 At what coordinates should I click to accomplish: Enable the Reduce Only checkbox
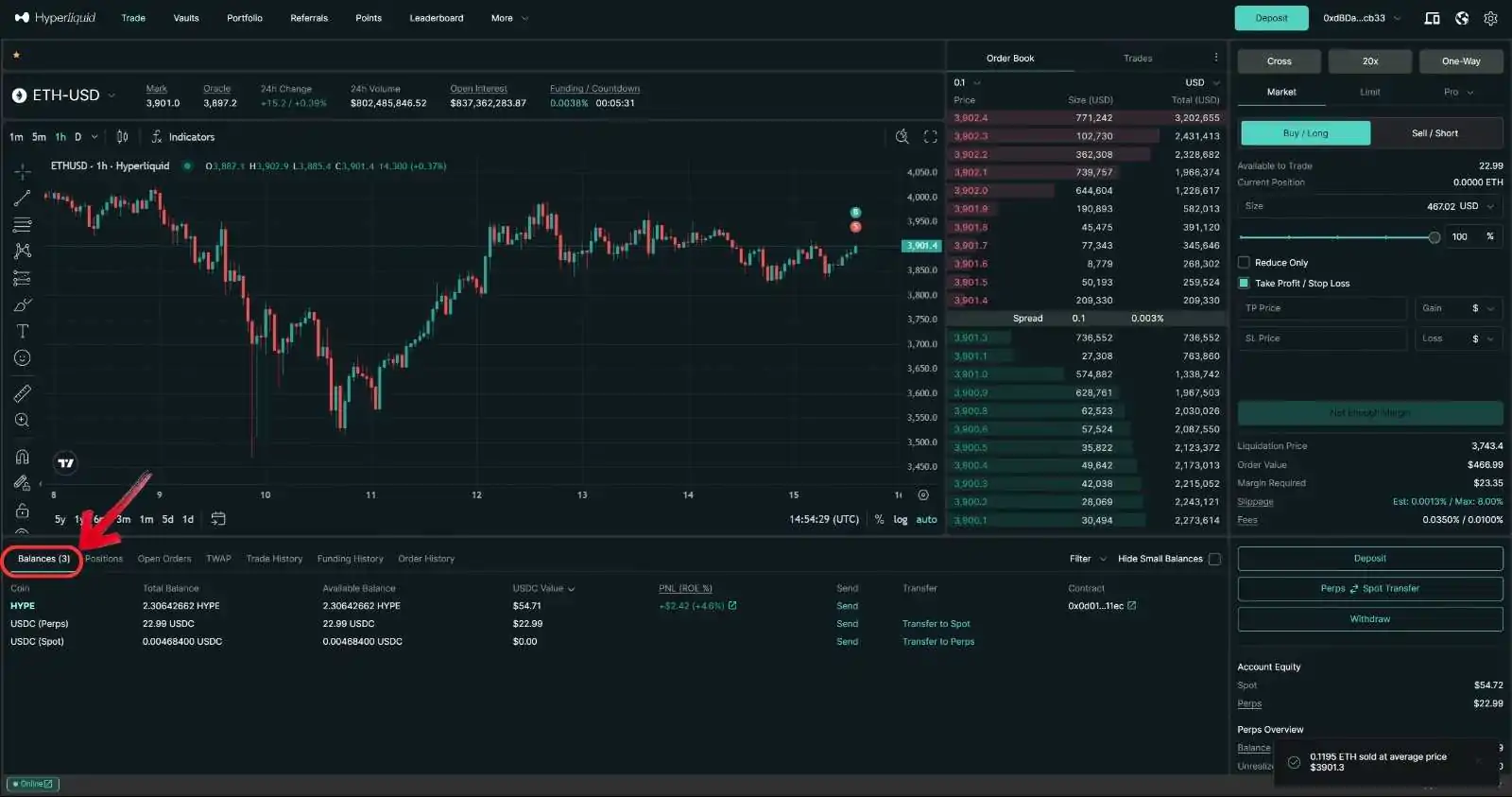pos(1244,263)
